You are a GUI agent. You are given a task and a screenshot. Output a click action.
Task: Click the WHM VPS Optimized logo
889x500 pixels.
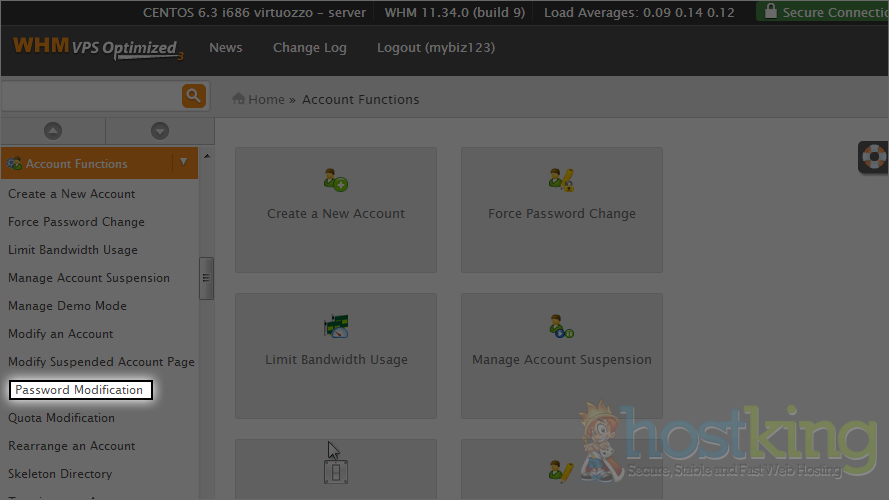point(97,48)
